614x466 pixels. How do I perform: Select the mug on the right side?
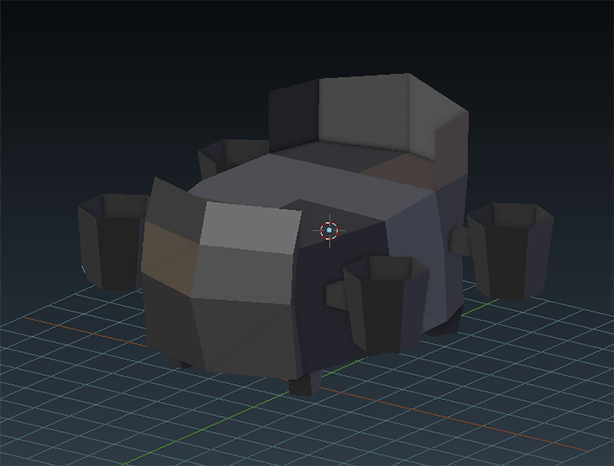(x=503, y=251)
